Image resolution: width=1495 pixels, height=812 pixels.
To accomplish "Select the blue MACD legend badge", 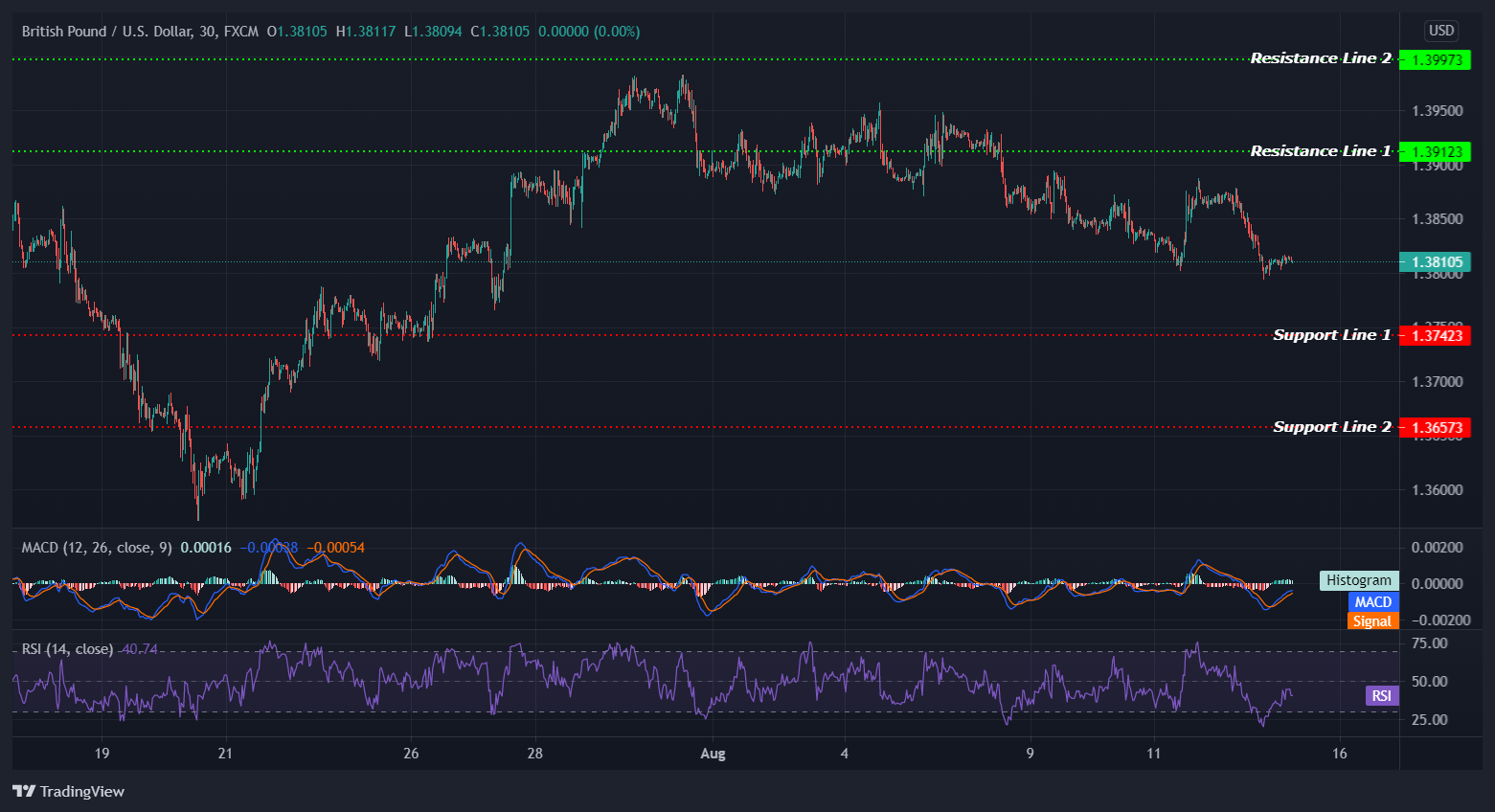I will (x=1372, y=601).
